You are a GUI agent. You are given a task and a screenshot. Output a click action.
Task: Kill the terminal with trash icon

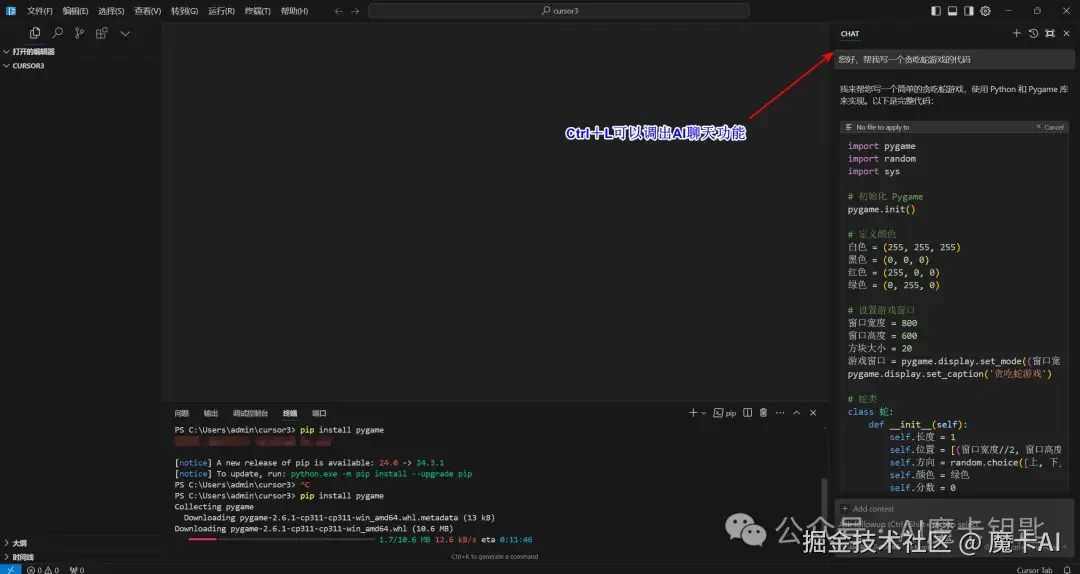[x=763, y=413]
